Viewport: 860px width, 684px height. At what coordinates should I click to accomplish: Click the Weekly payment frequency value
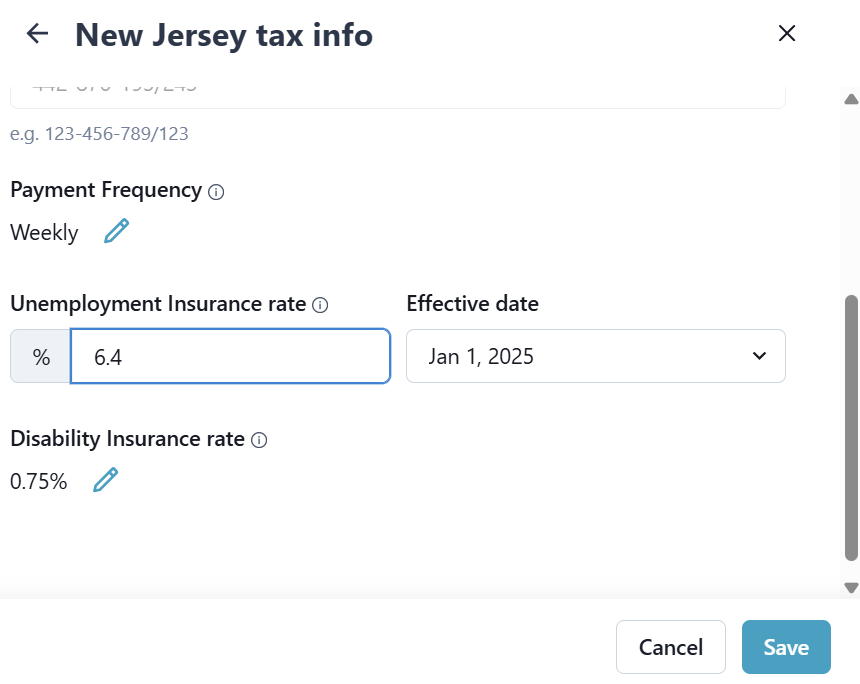[44, 233]
